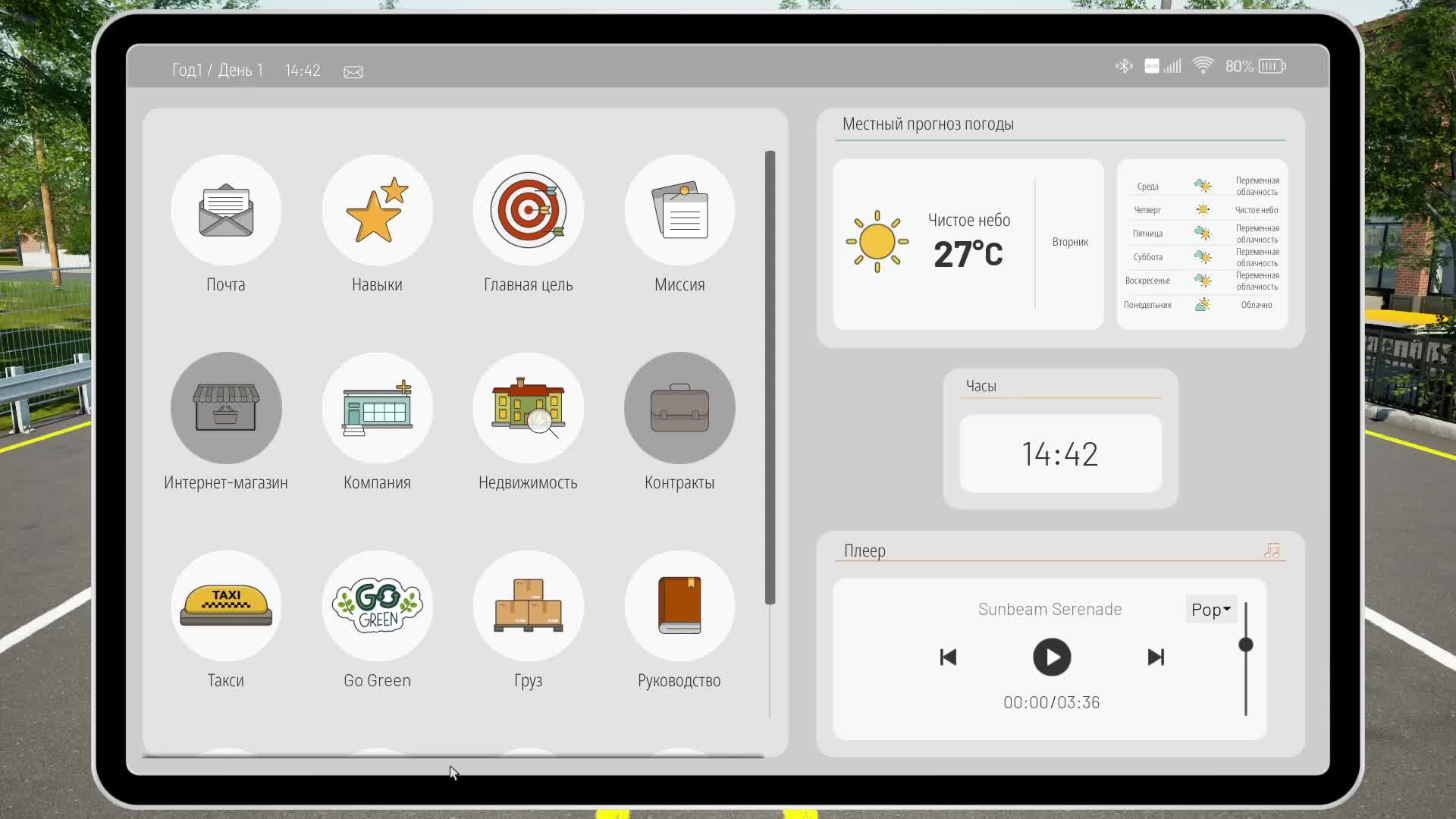This screenshot has width=1456, height=819.
Task: Open Главная цель target icon
Action: [529, 211]
